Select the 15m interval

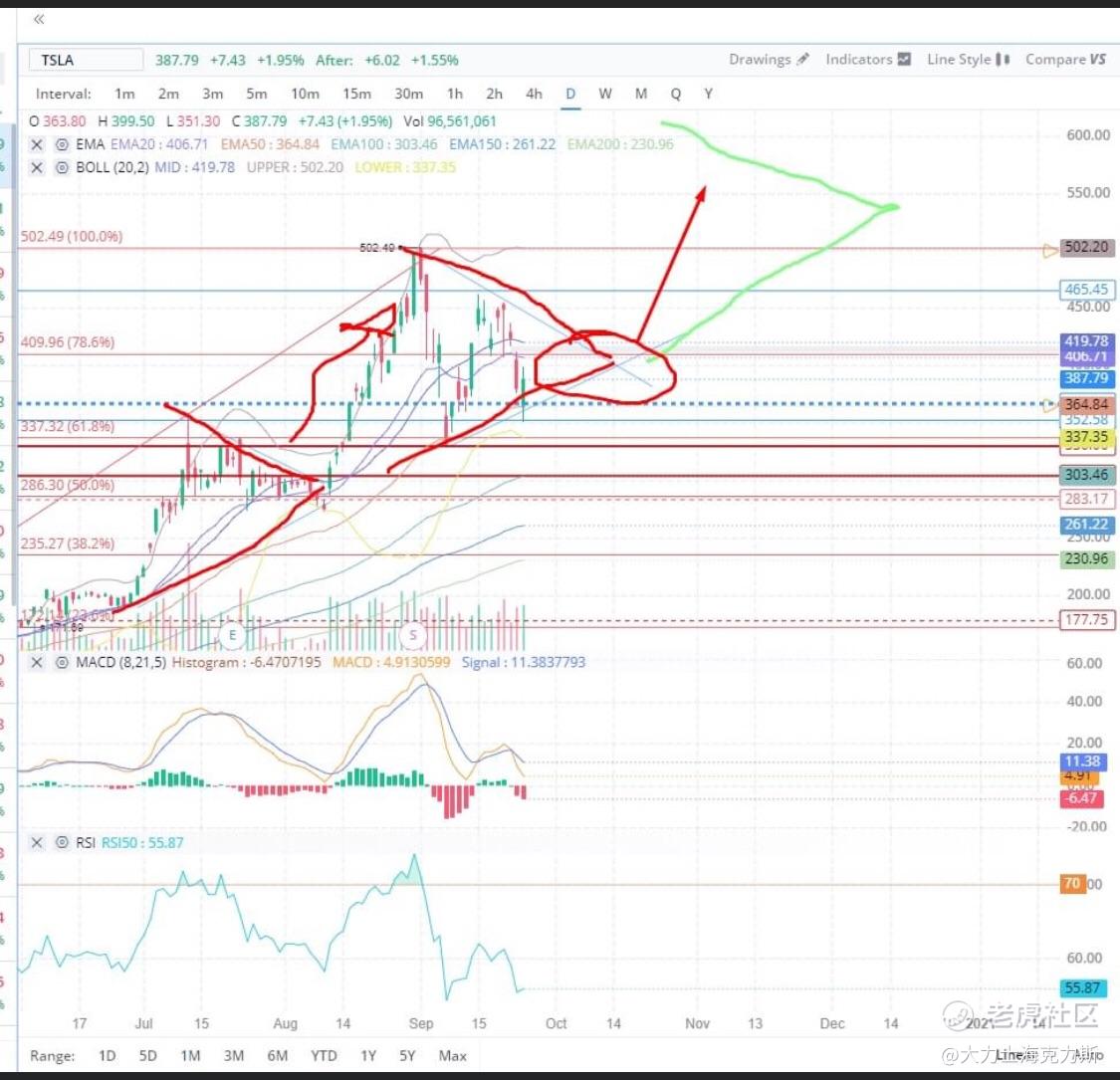[356, 94]
